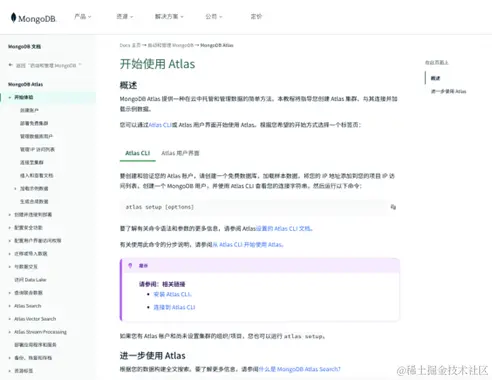Expand Atlas Stream Processing sidebar section
Screen dimensions: 492x380
(10, 332)
